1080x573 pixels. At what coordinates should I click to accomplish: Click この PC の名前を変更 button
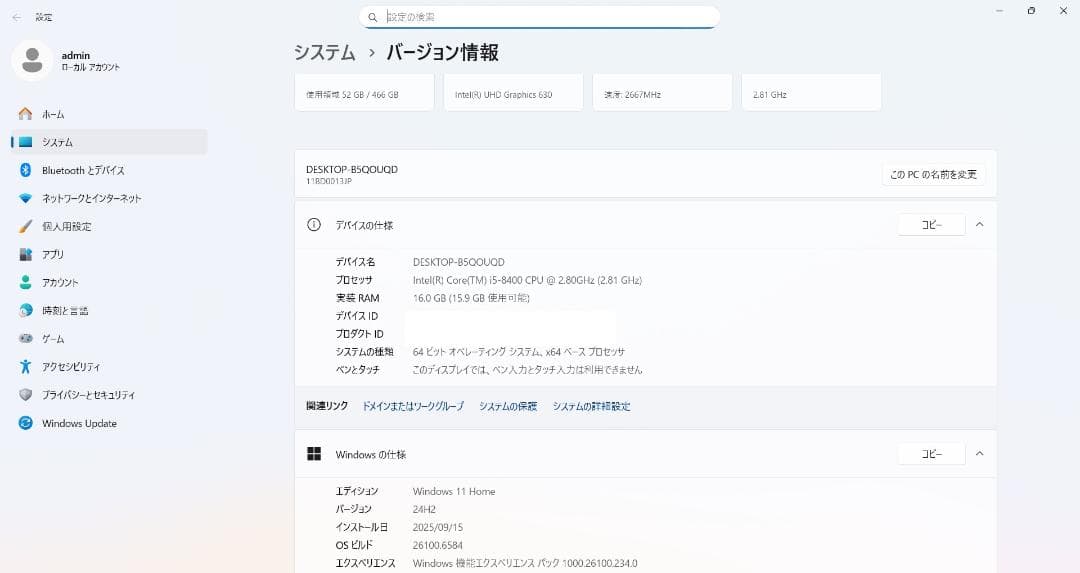coord(933,174)
